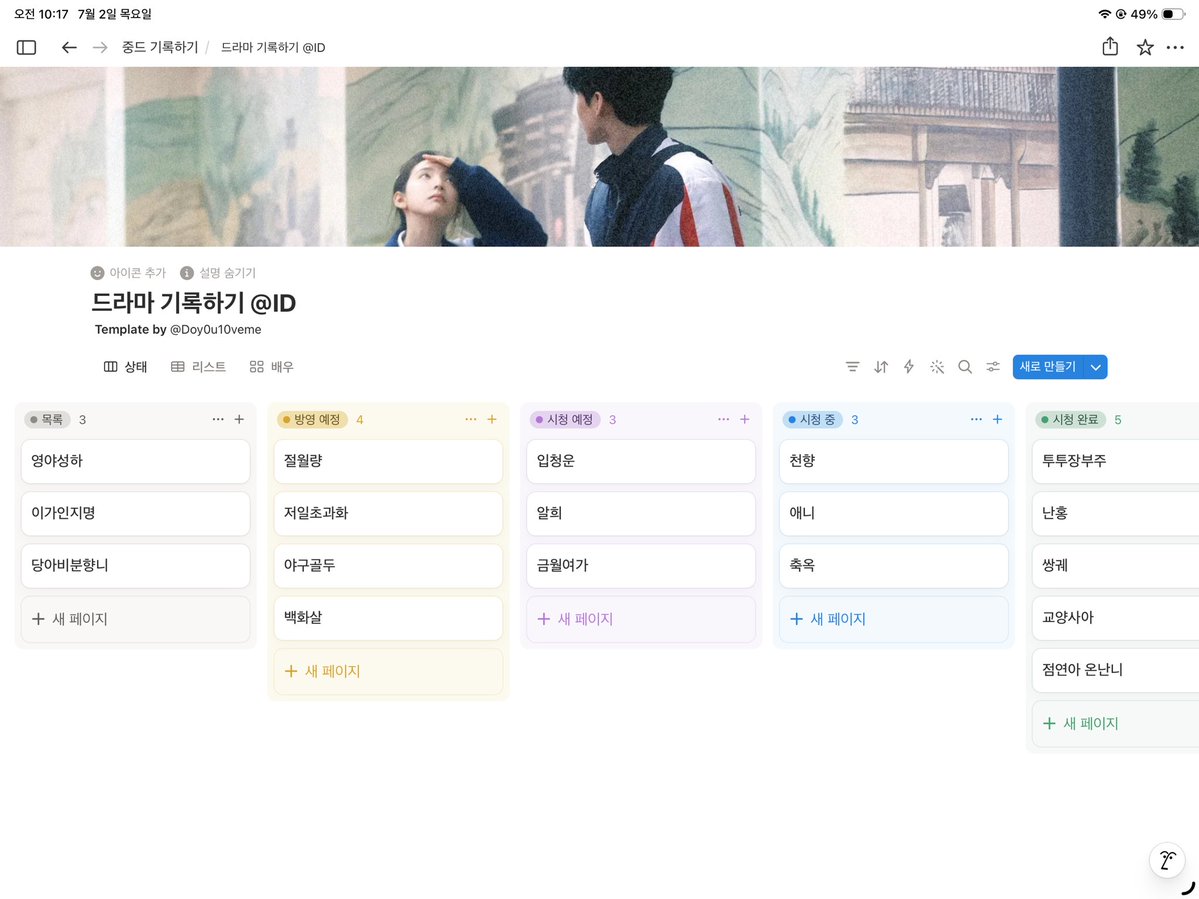Open the 축옥 card
The width and height of the screenshot is (1199, 899).
[894, 566]
